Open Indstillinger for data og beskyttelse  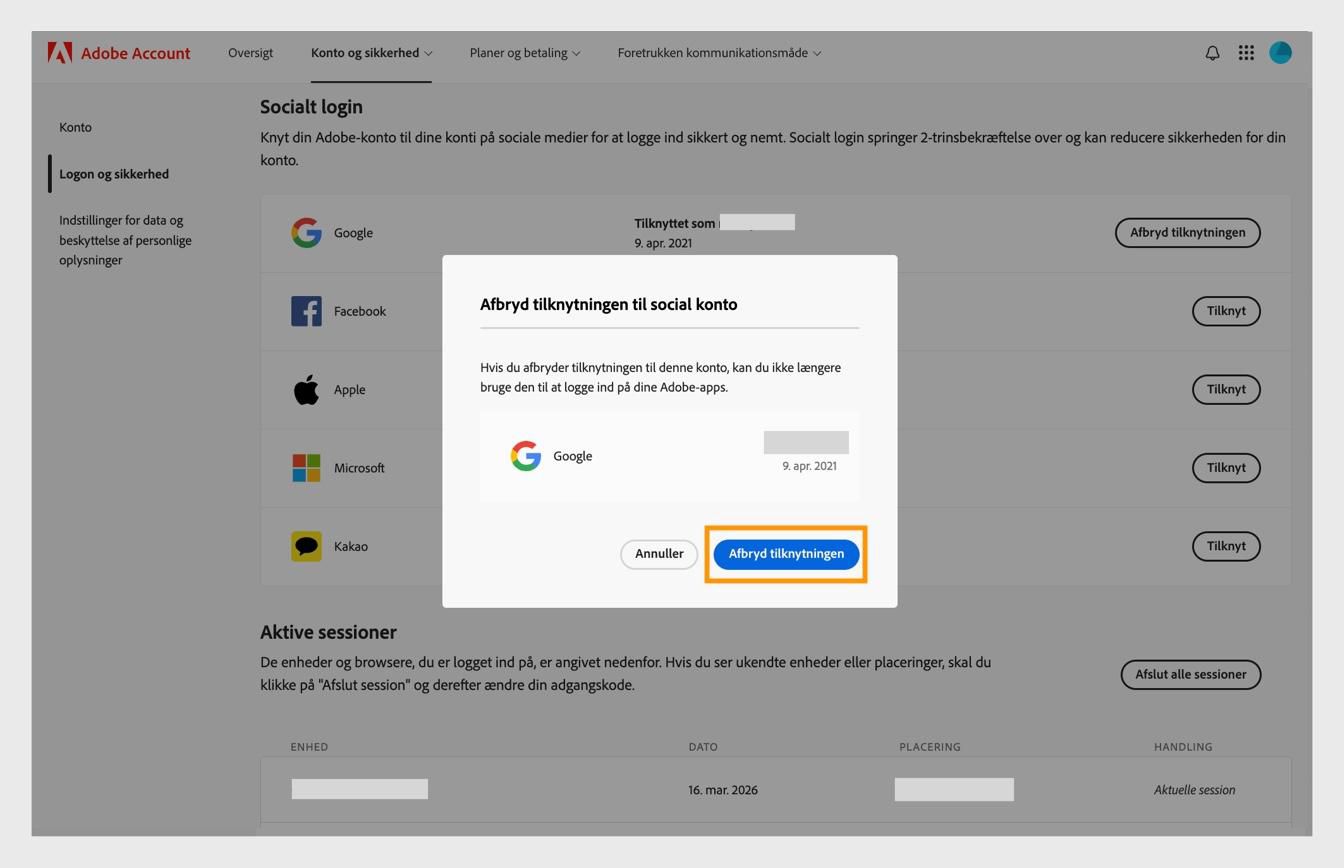(121, 240)
